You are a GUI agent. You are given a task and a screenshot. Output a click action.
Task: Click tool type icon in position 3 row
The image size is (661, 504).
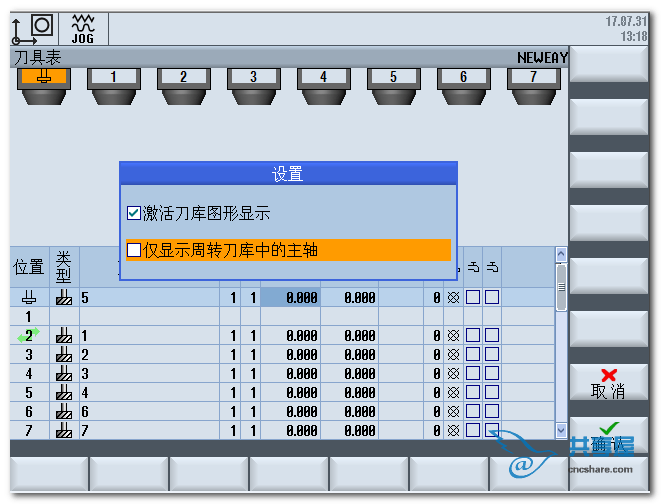(64, 354)
